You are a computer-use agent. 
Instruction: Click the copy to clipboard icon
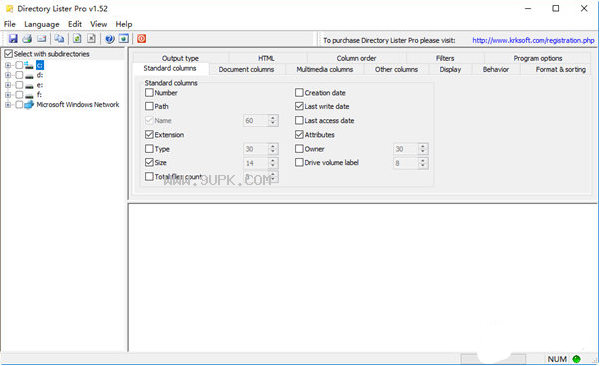(59, 39)
